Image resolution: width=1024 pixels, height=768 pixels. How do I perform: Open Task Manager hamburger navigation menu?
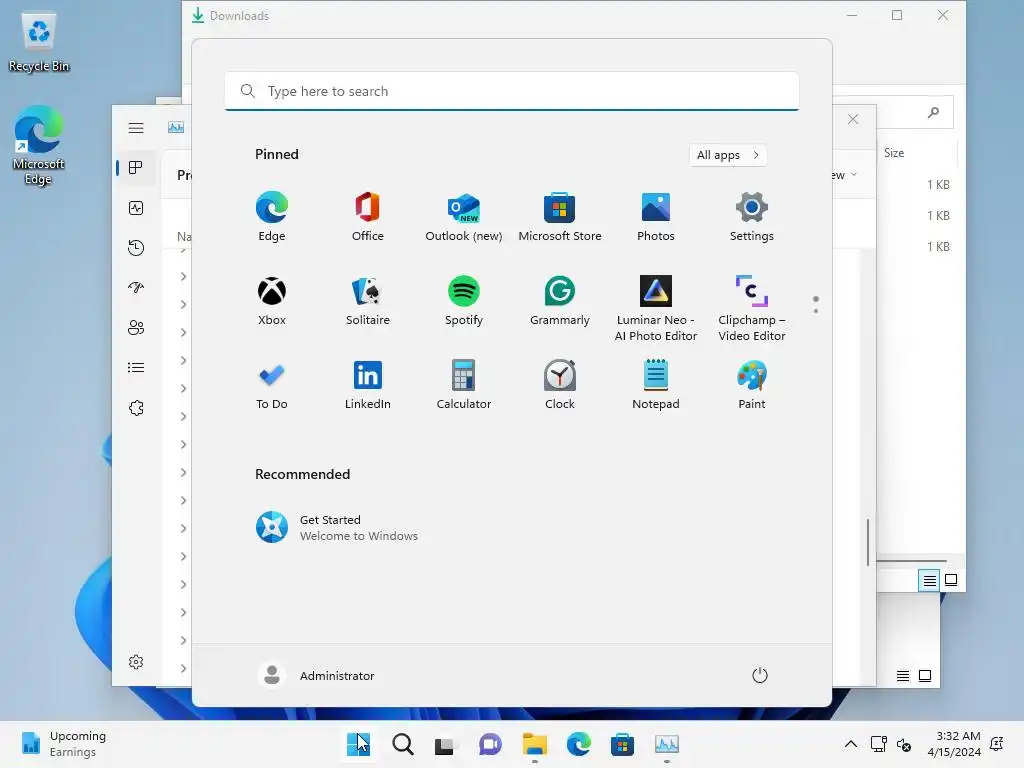click(x=136, y=128)
